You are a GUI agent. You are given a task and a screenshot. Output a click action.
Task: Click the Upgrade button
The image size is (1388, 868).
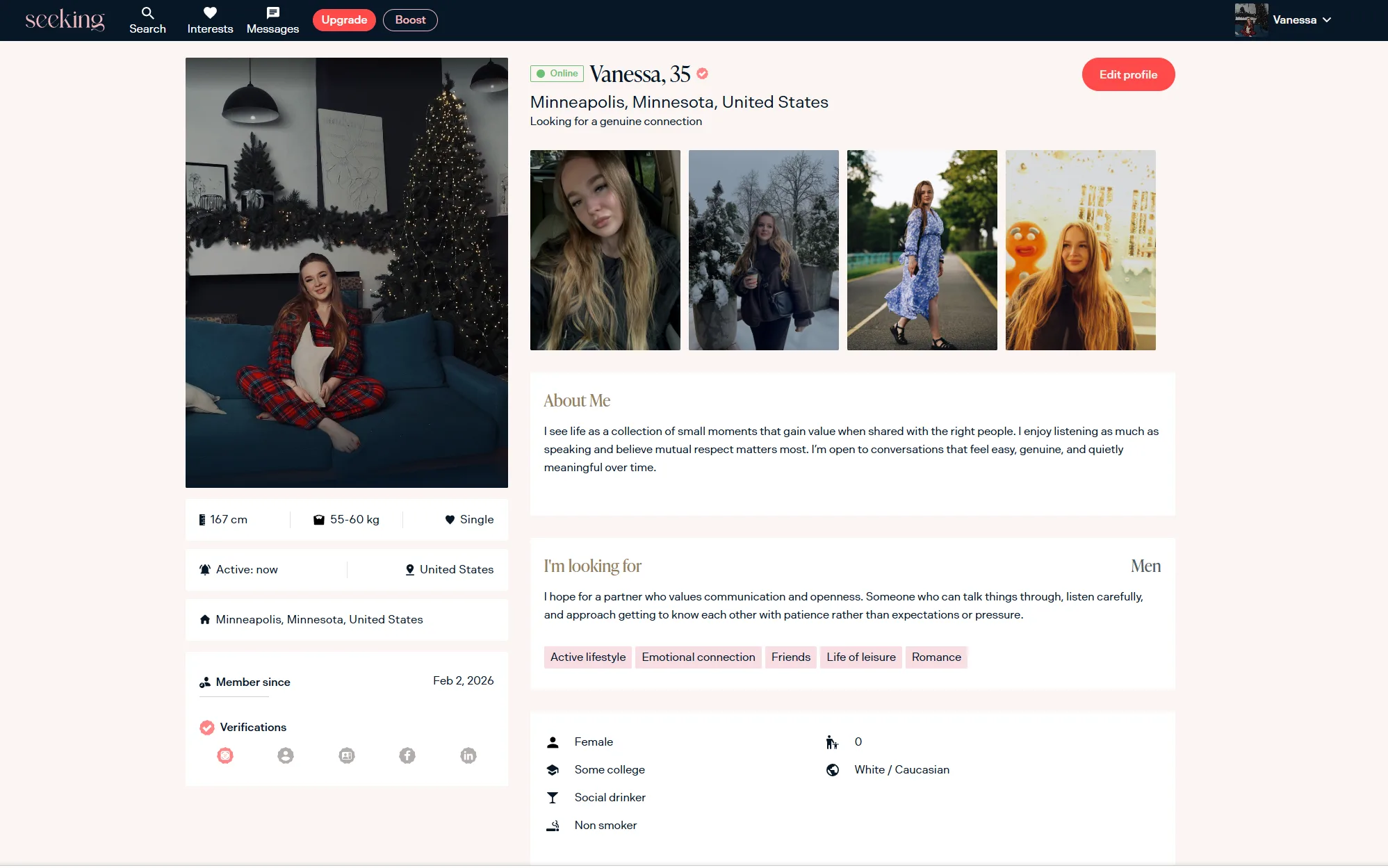(x=344, y=20)
